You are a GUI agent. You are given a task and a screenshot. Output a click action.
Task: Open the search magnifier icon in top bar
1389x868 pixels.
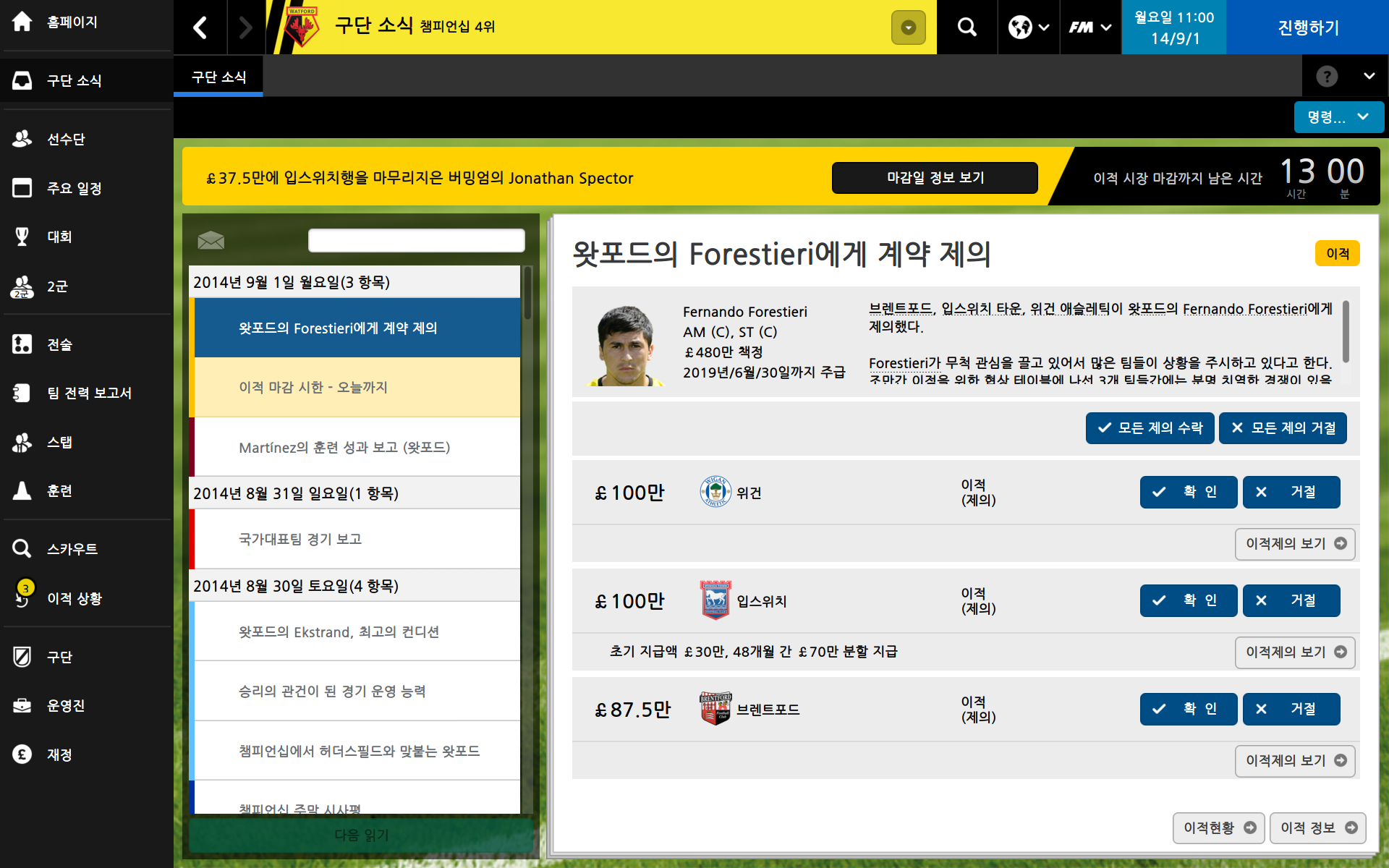tap(967, 27)
